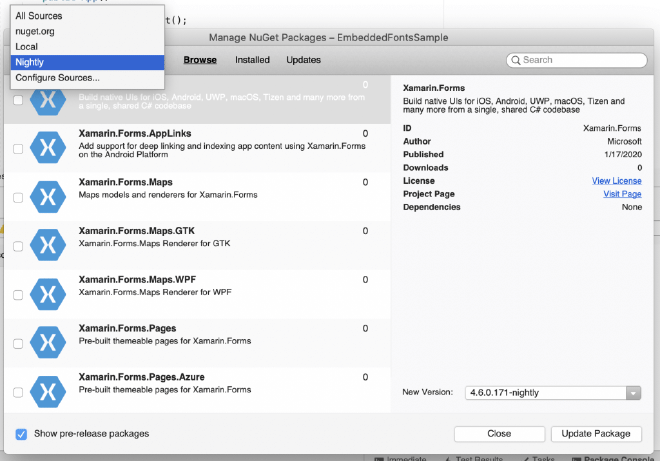Viewport: 660px width, 461px height.
Task: Select the Xamarin.Forms.Maps package title
Action: coord(125,182)
